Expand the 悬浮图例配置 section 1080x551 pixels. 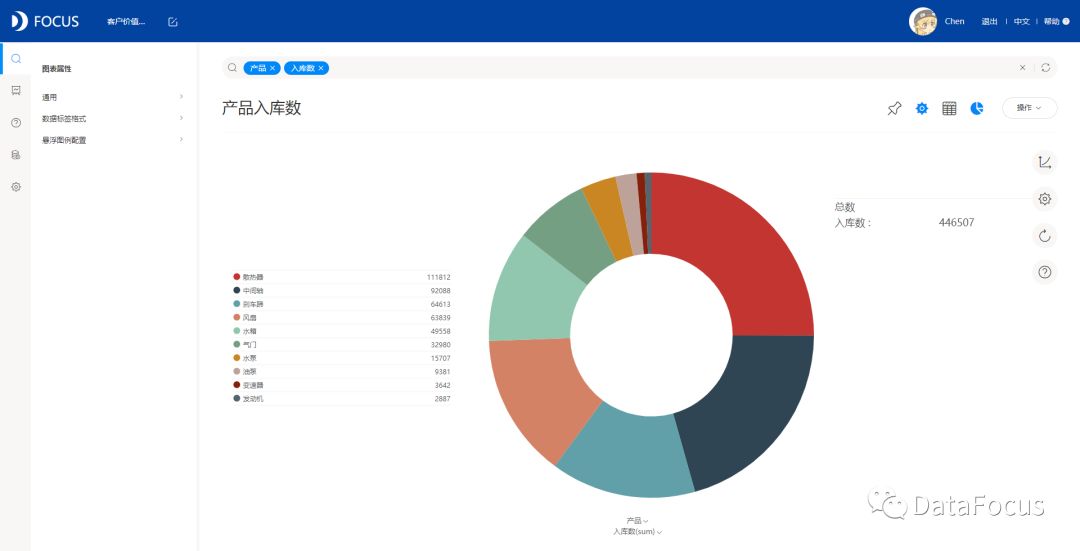(x=112, y=140)
